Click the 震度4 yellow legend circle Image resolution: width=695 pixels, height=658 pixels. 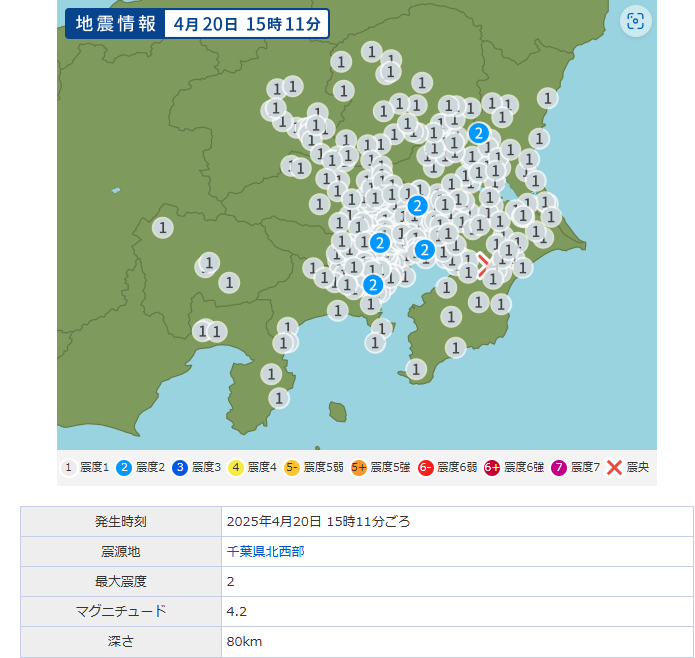tap(236, 467)
